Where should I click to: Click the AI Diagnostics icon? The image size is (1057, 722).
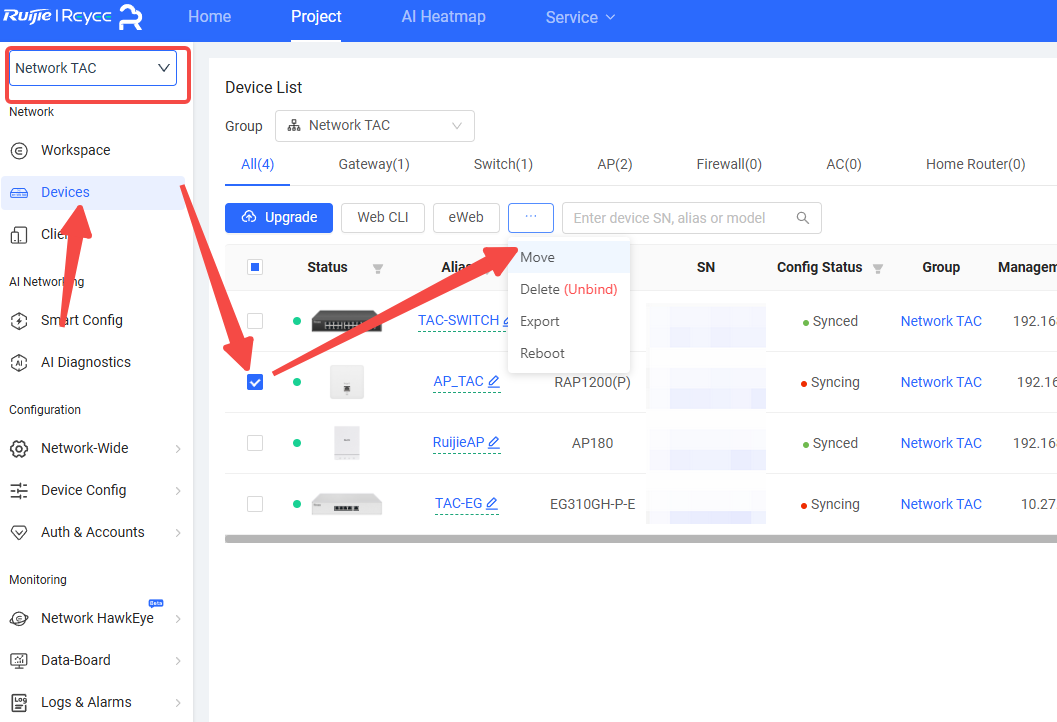[x=20, y=363]
